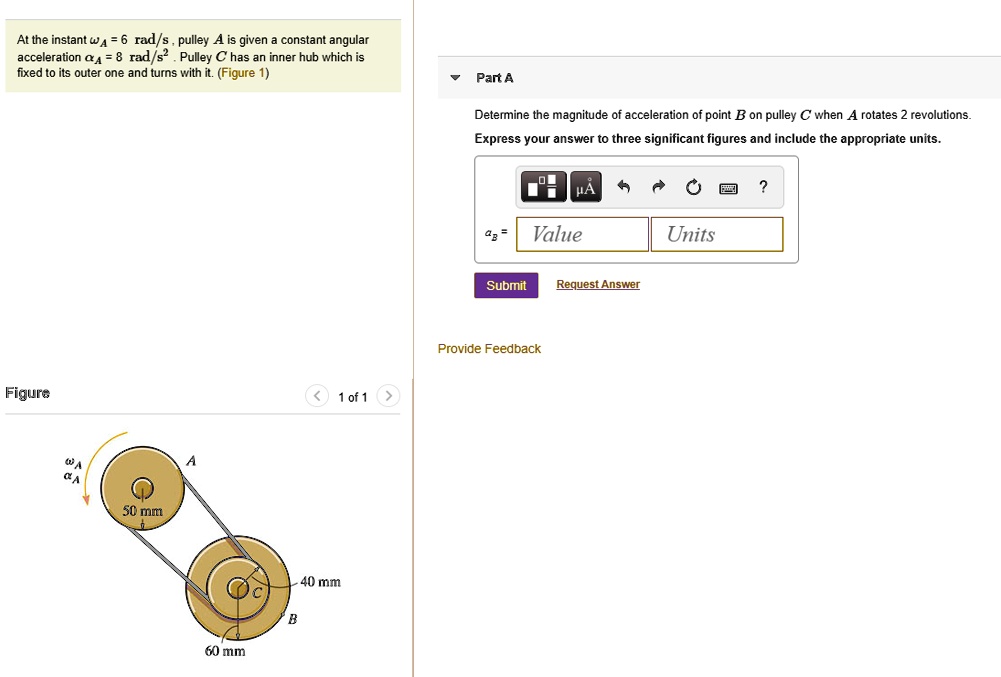Submit the answer for Part A
The image size is (1001, 677).
505,285
